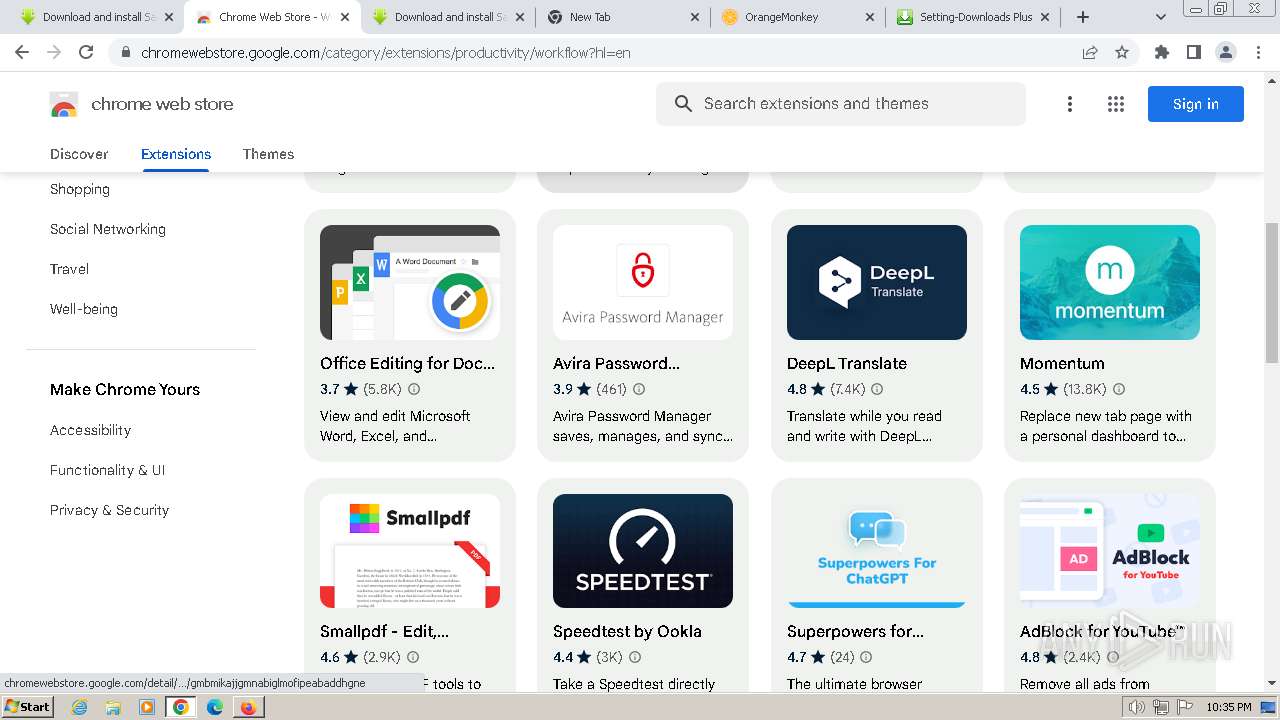Open the Accessibility category
The image size is (1280, 720).
pos(90,430)
